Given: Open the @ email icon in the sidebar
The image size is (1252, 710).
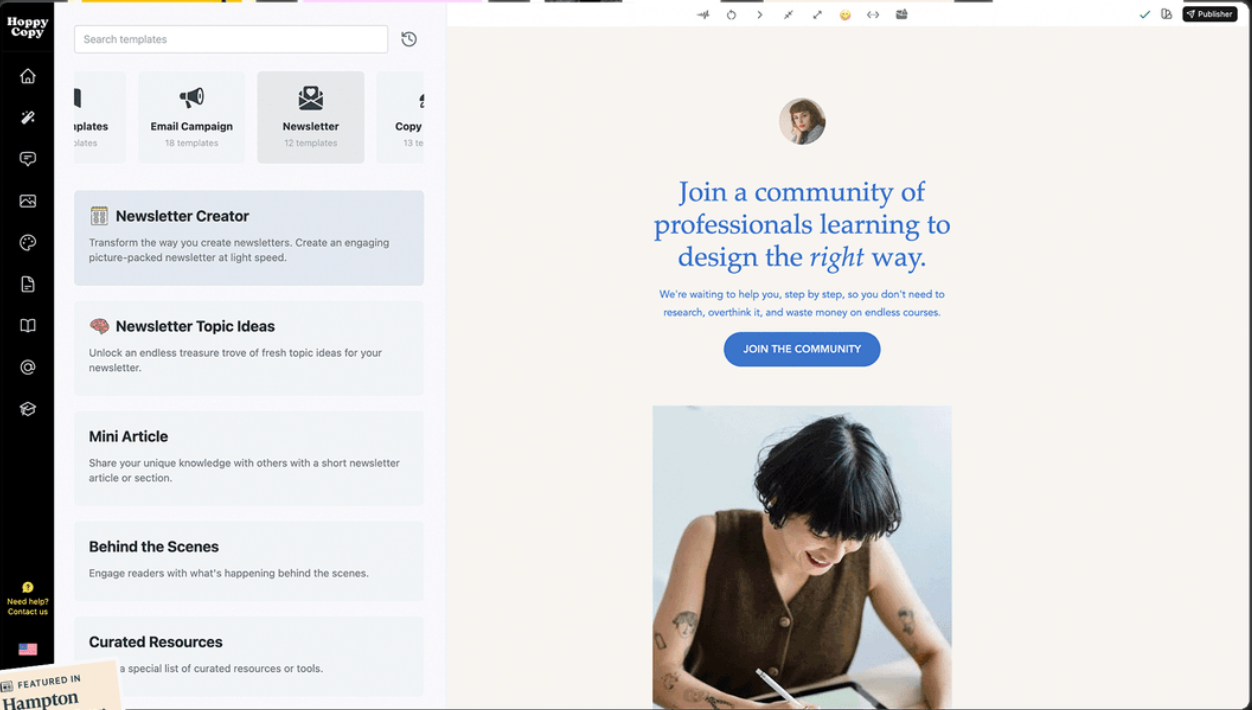Looking at the screenshot, I should [28, 367].
